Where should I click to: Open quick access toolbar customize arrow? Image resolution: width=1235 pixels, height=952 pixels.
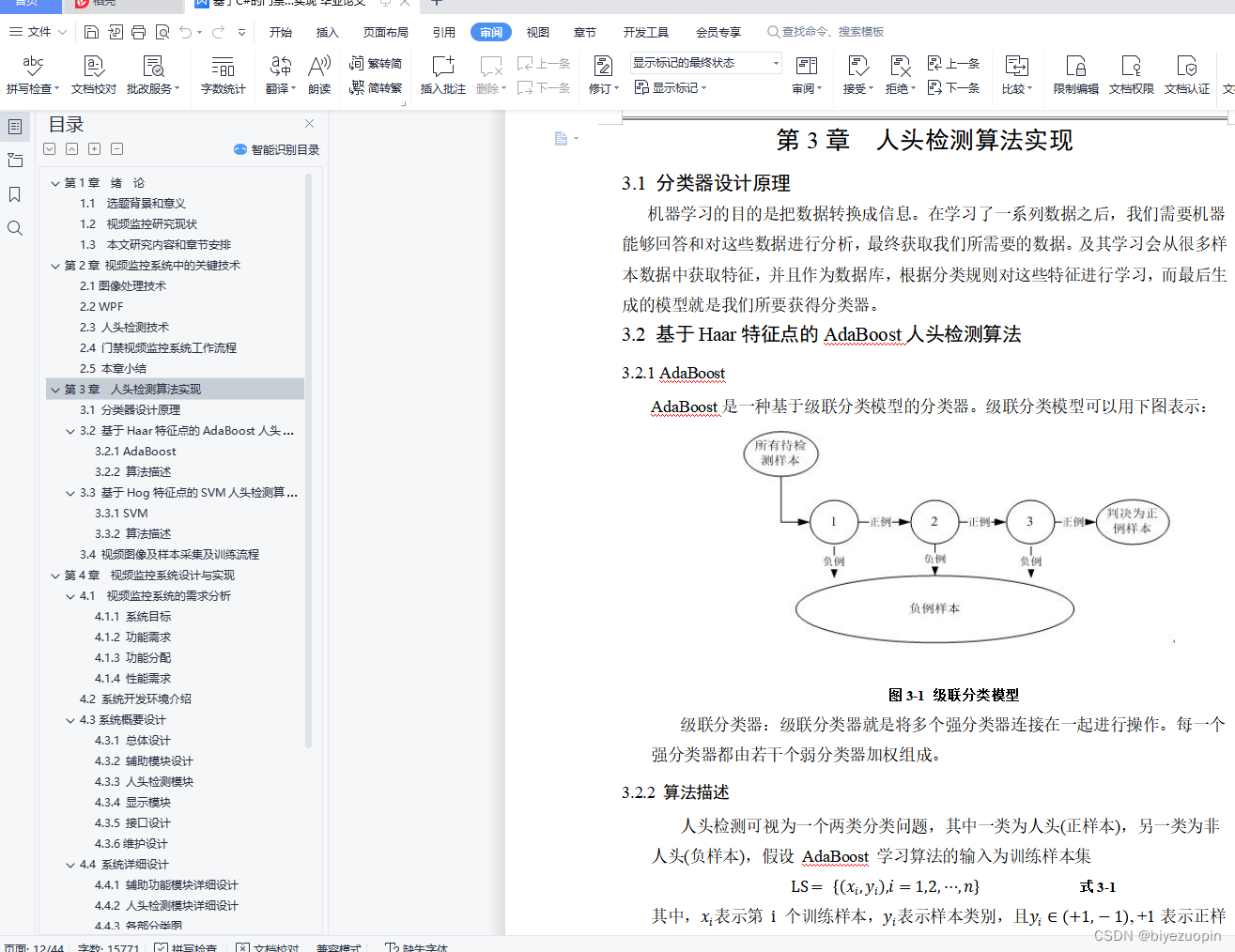[x=241, y=32]
